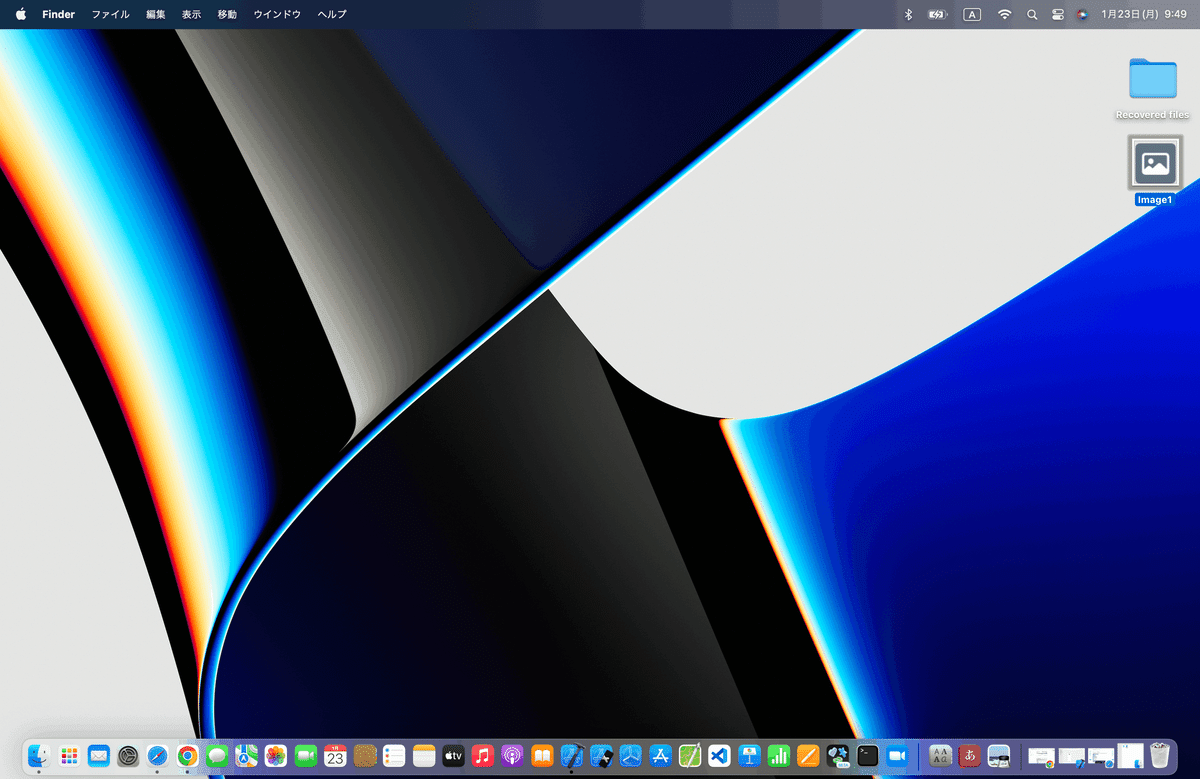This screenshot has height=779, width=1200.
Task: Launch FaceTime from the Dock
Action: tap(305, 756)
